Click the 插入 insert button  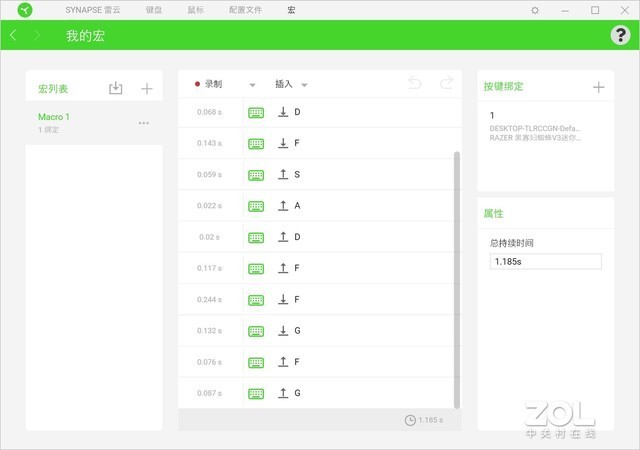point(284,84)
